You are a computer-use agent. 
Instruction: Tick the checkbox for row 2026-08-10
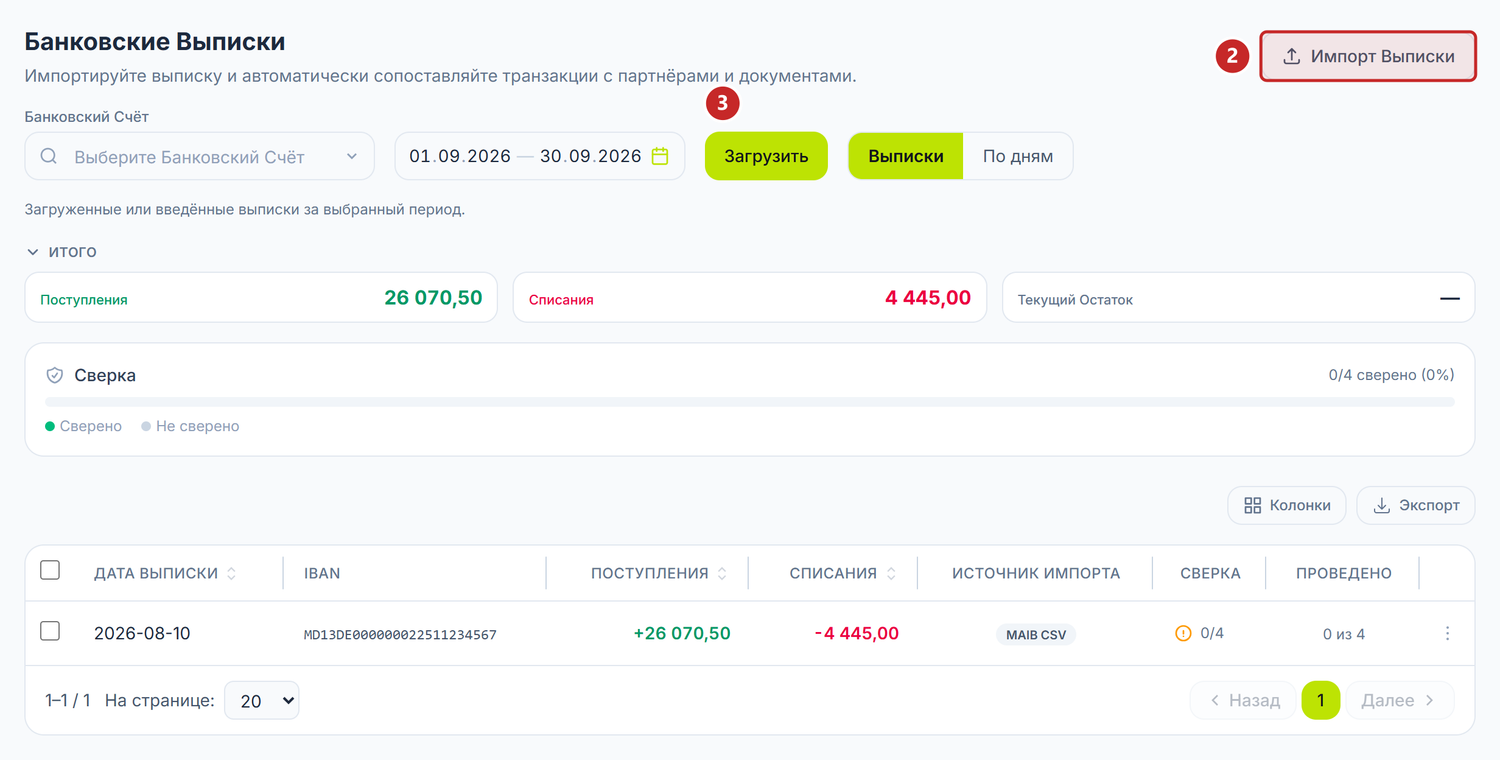50,631
